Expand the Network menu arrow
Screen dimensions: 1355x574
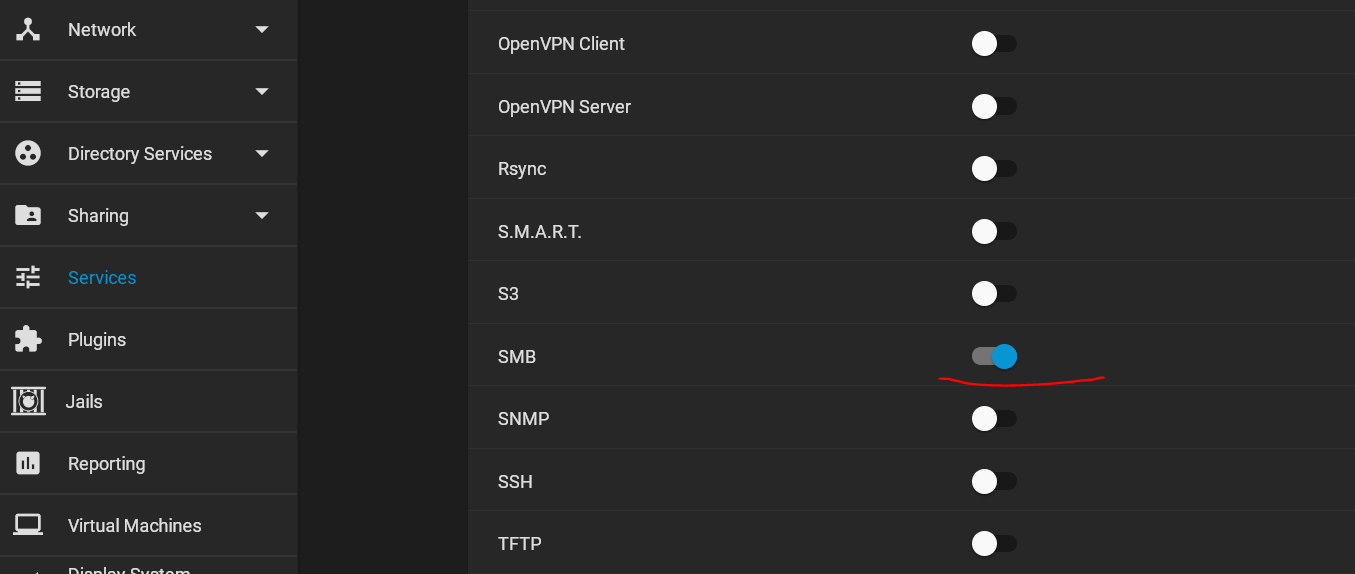tap(262, 30)
